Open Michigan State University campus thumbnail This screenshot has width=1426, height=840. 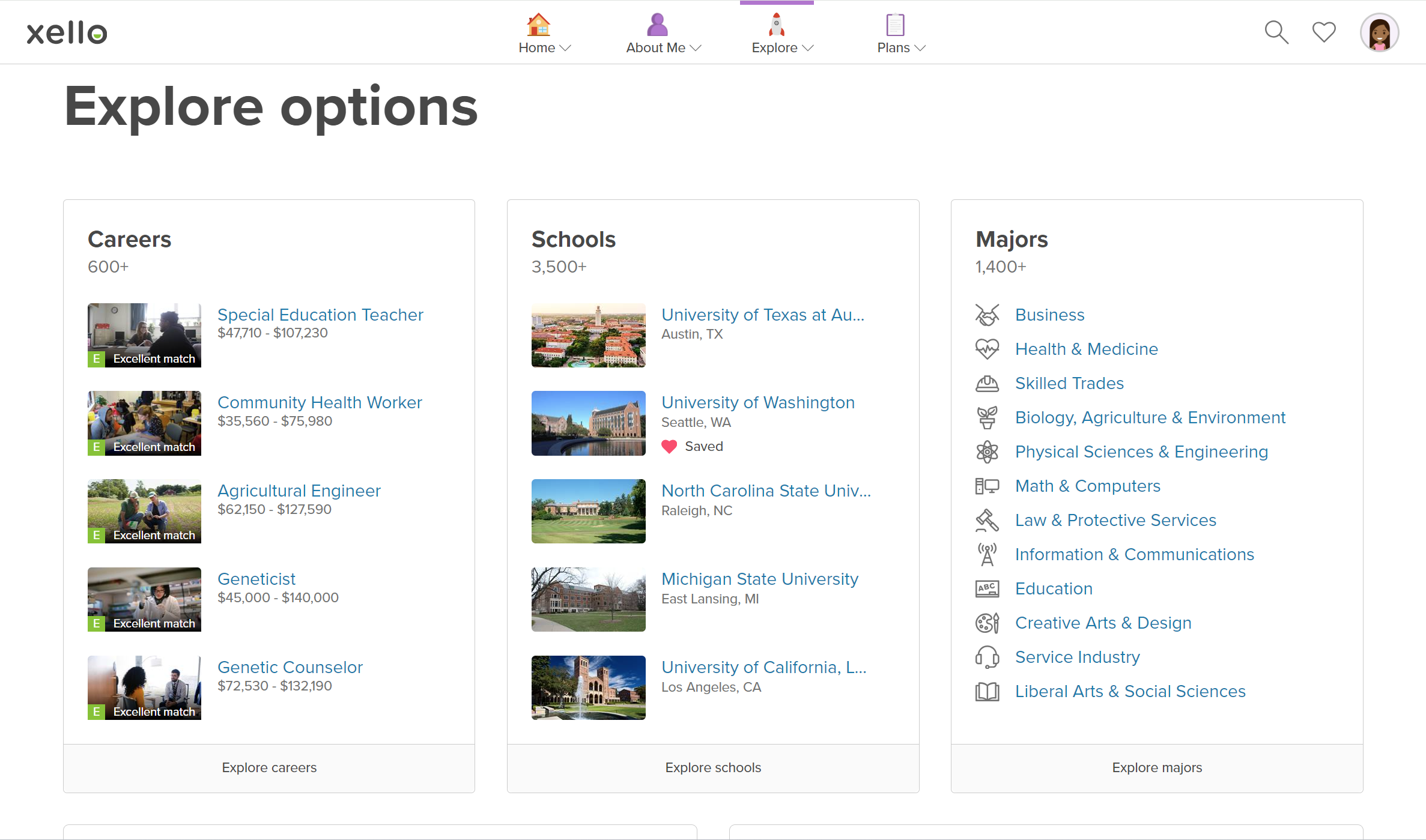point(588,599)
